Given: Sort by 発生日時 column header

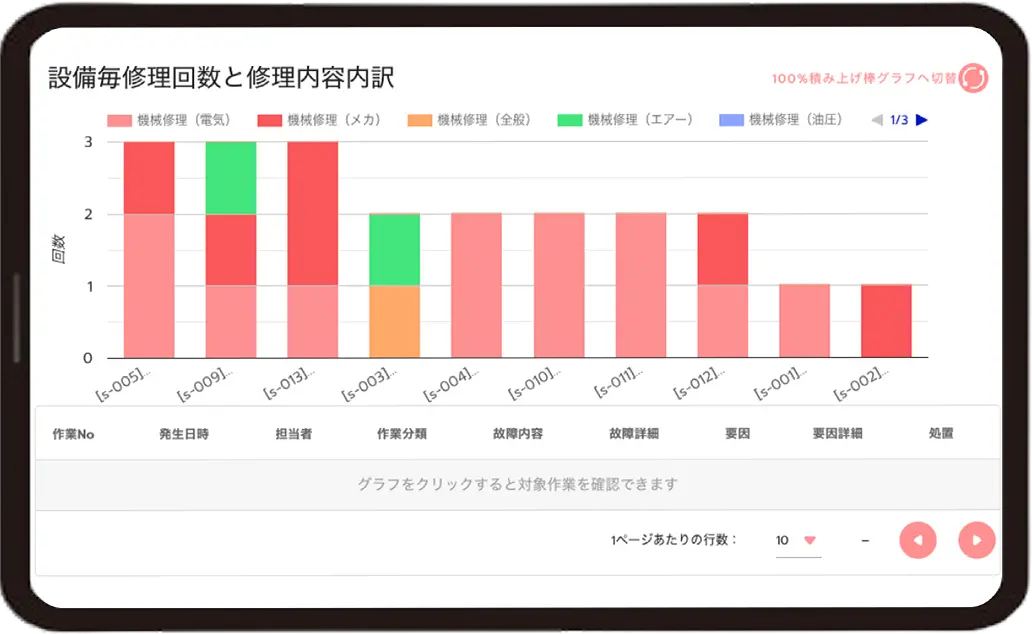Looking at the screenshot, I should (184, 434).
